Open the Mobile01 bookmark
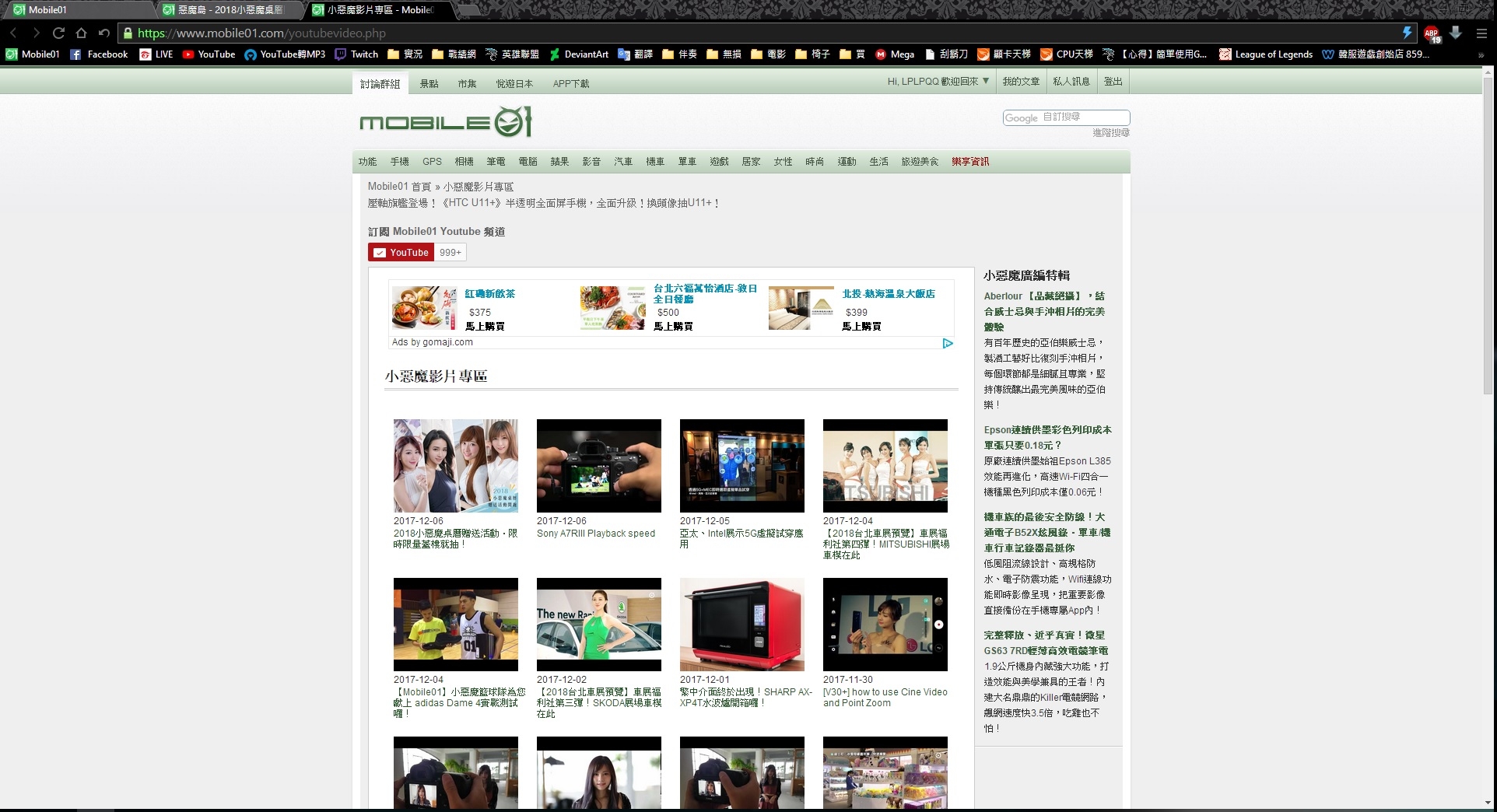1497x812 pixels. [33, 54]
